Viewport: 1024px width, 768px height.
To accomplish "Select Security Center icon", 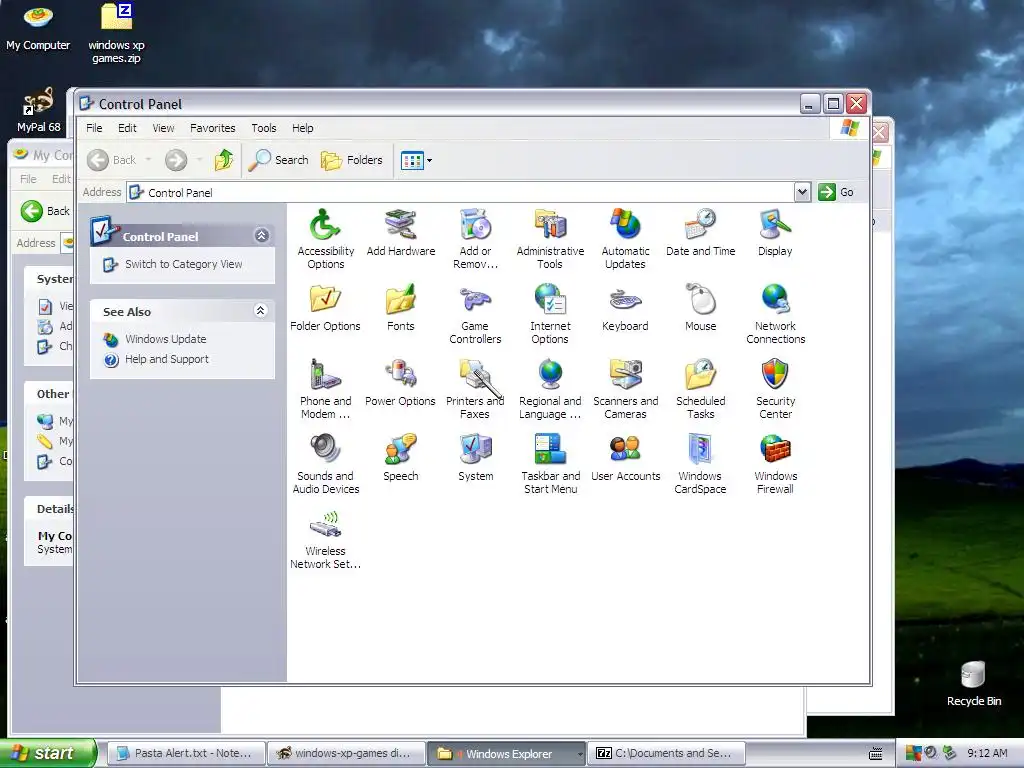I will [775, 389].
